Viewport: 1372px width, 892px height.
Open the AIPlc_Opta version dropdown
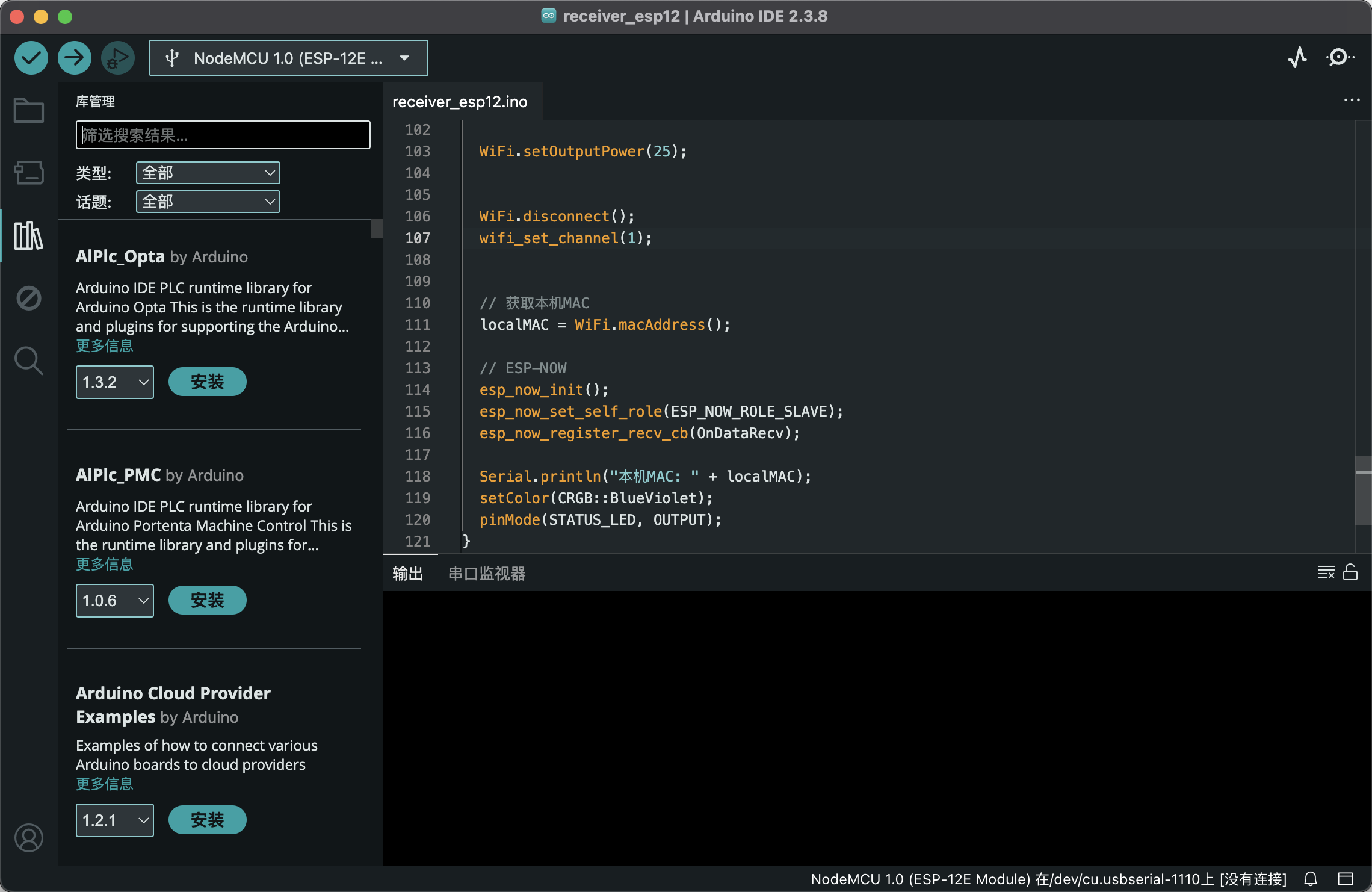pos(114,382)
